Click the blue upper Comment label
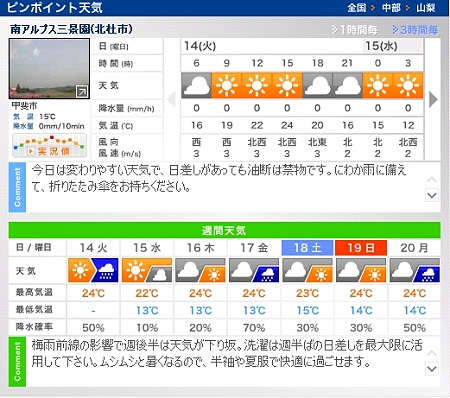This screenshot has height=398, width=450. (x=17, y=187)
